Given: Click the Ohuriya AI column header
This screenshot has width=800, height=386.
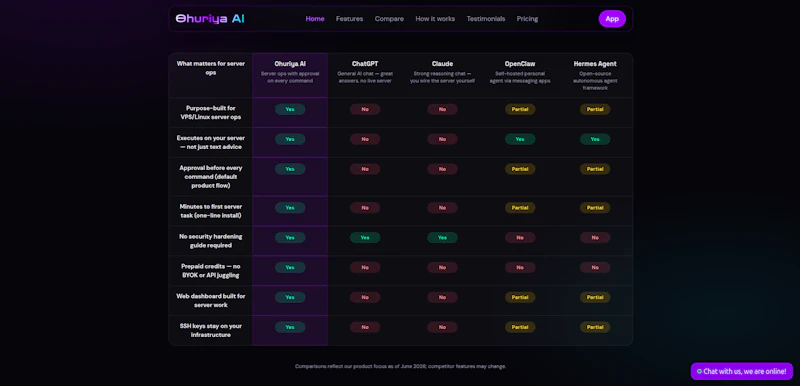Looking at the screenshot, I should [290, 64].
